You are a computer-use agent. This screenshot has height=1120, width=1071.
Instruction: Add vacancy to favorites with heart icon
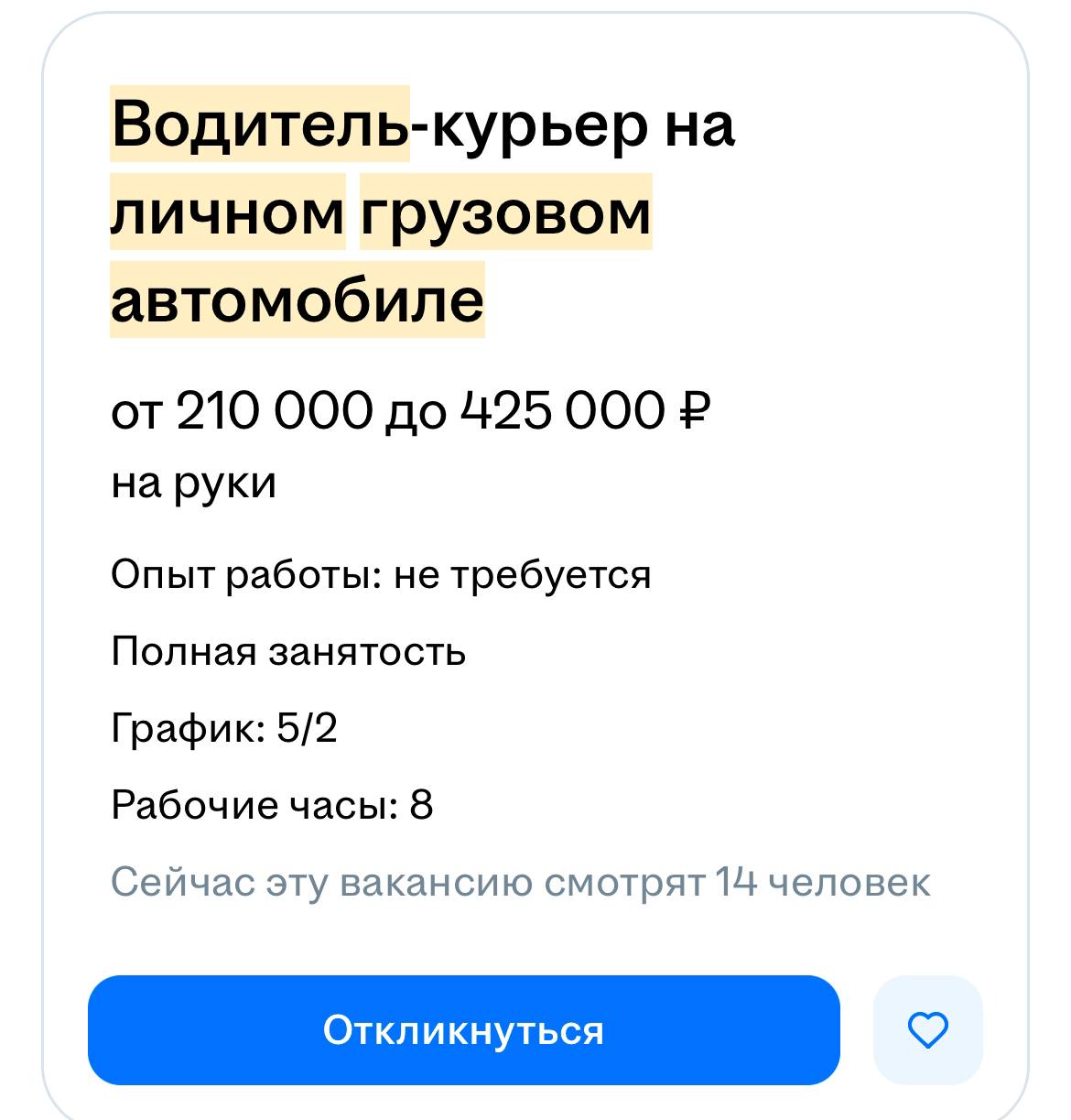tap(927, 1030)
